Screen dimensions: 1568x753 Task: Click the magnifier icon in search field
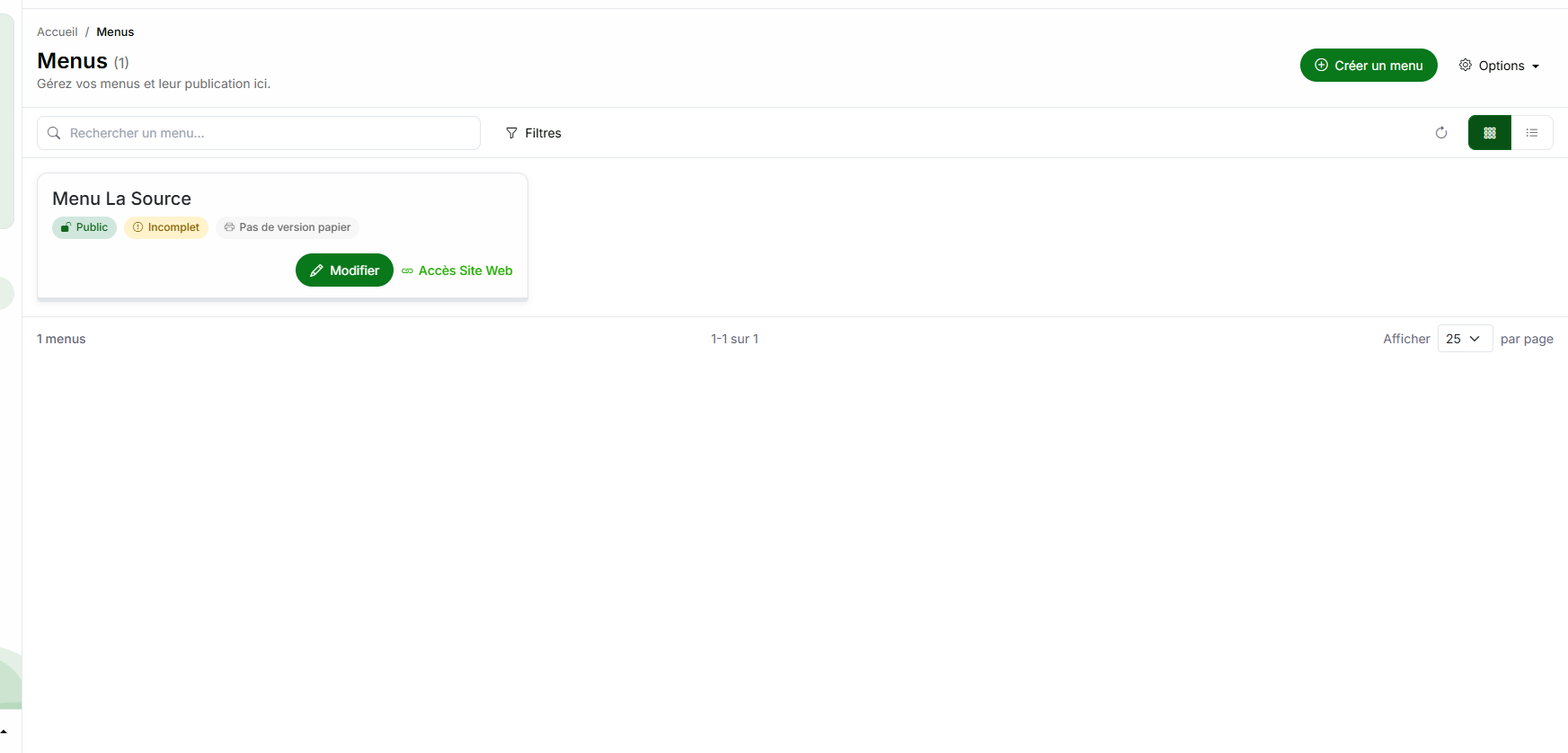54,133
